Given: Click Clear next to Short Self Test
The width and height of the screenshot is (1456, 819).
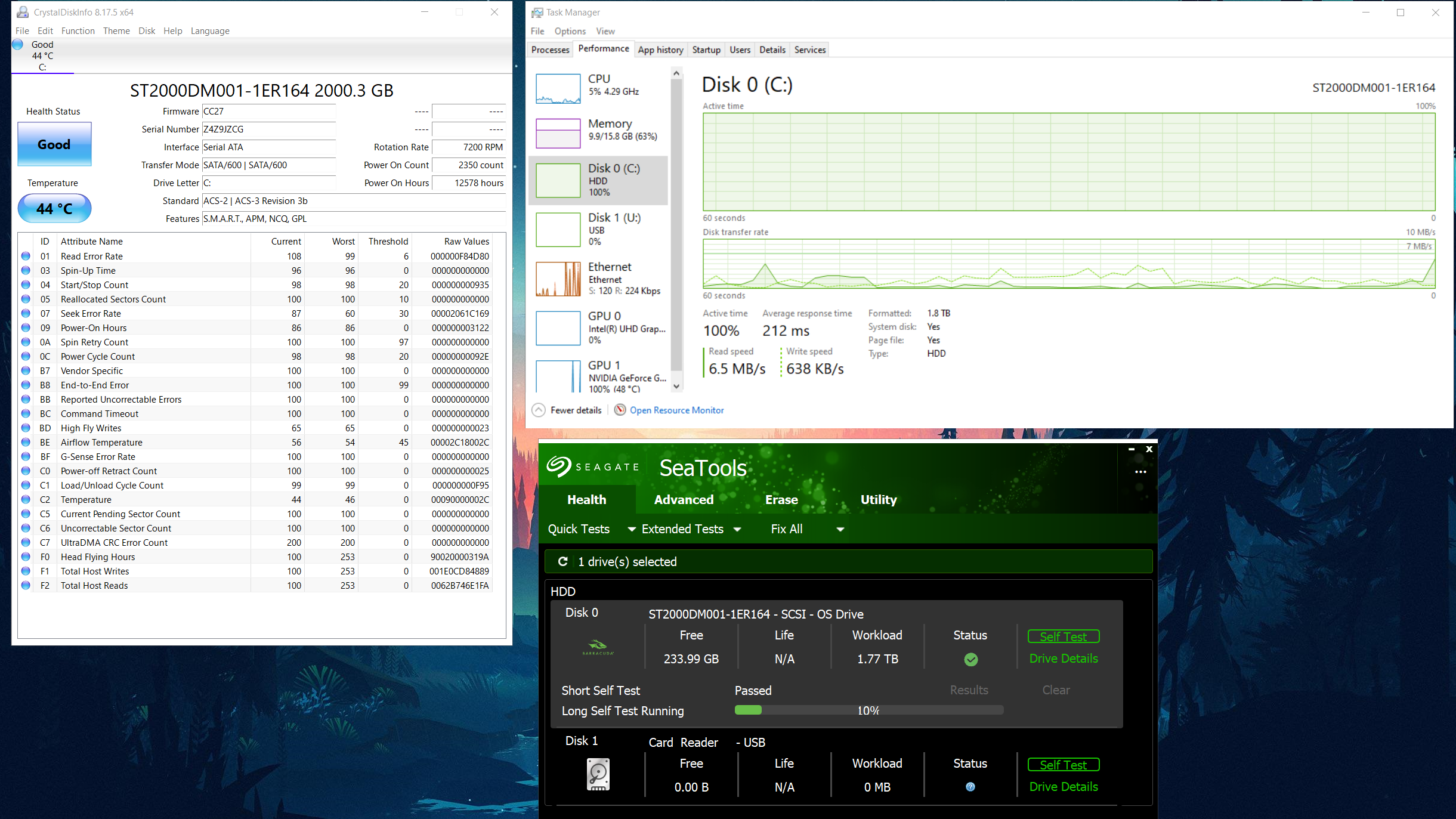Looking at the screenshot, I should (1055, 690).
